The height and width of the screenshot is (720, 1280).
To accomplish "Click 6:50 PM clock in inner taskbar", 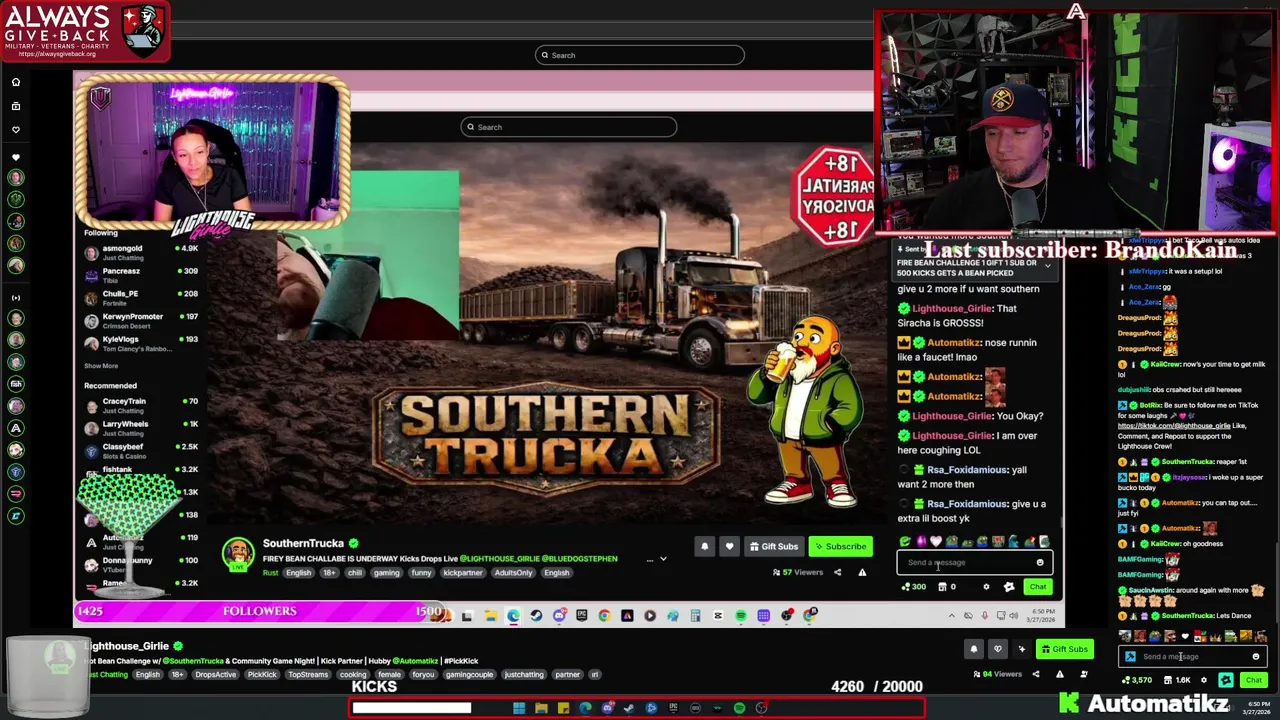I will [x=1043, y=611].
